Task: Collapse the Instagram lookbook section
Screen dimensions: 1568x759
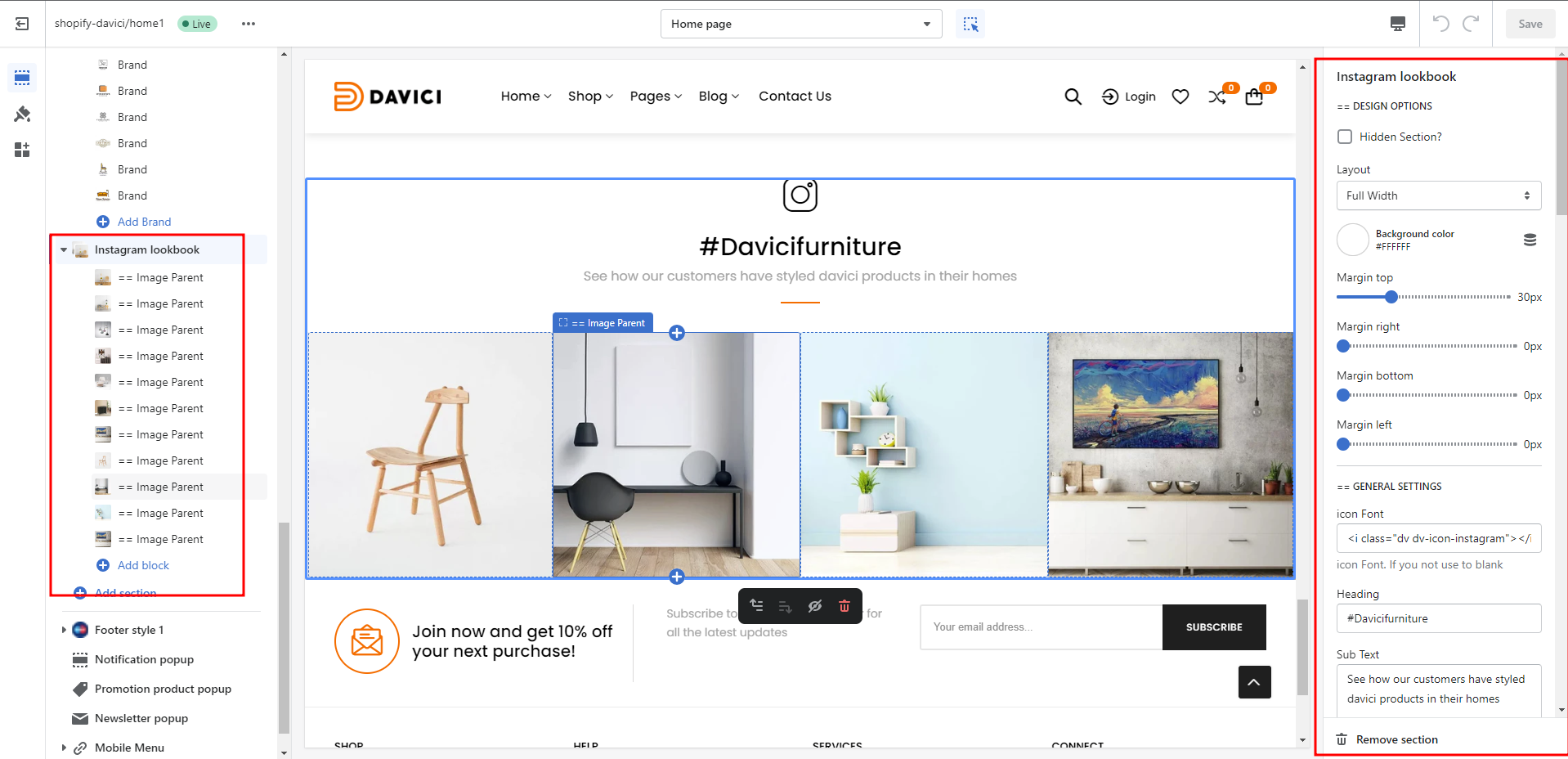Action: 64,250
